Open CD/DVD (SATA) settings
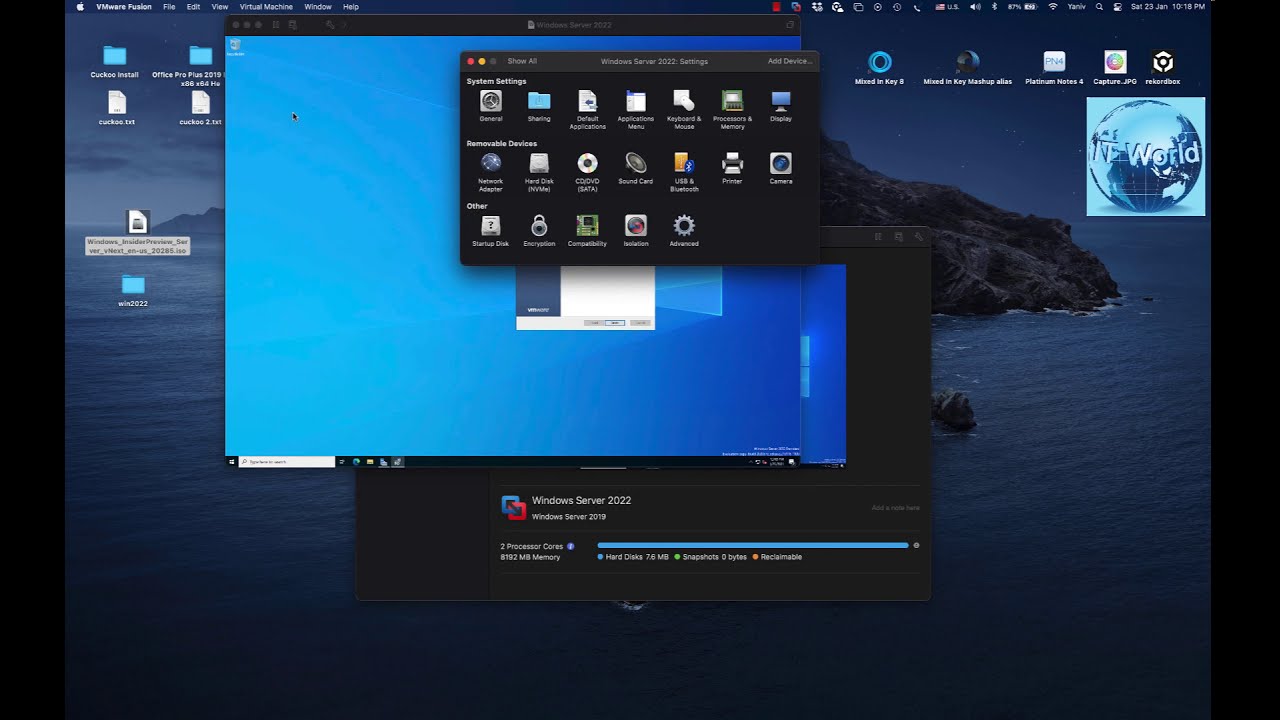1280x720 pixels. click(x=588, y=163)
